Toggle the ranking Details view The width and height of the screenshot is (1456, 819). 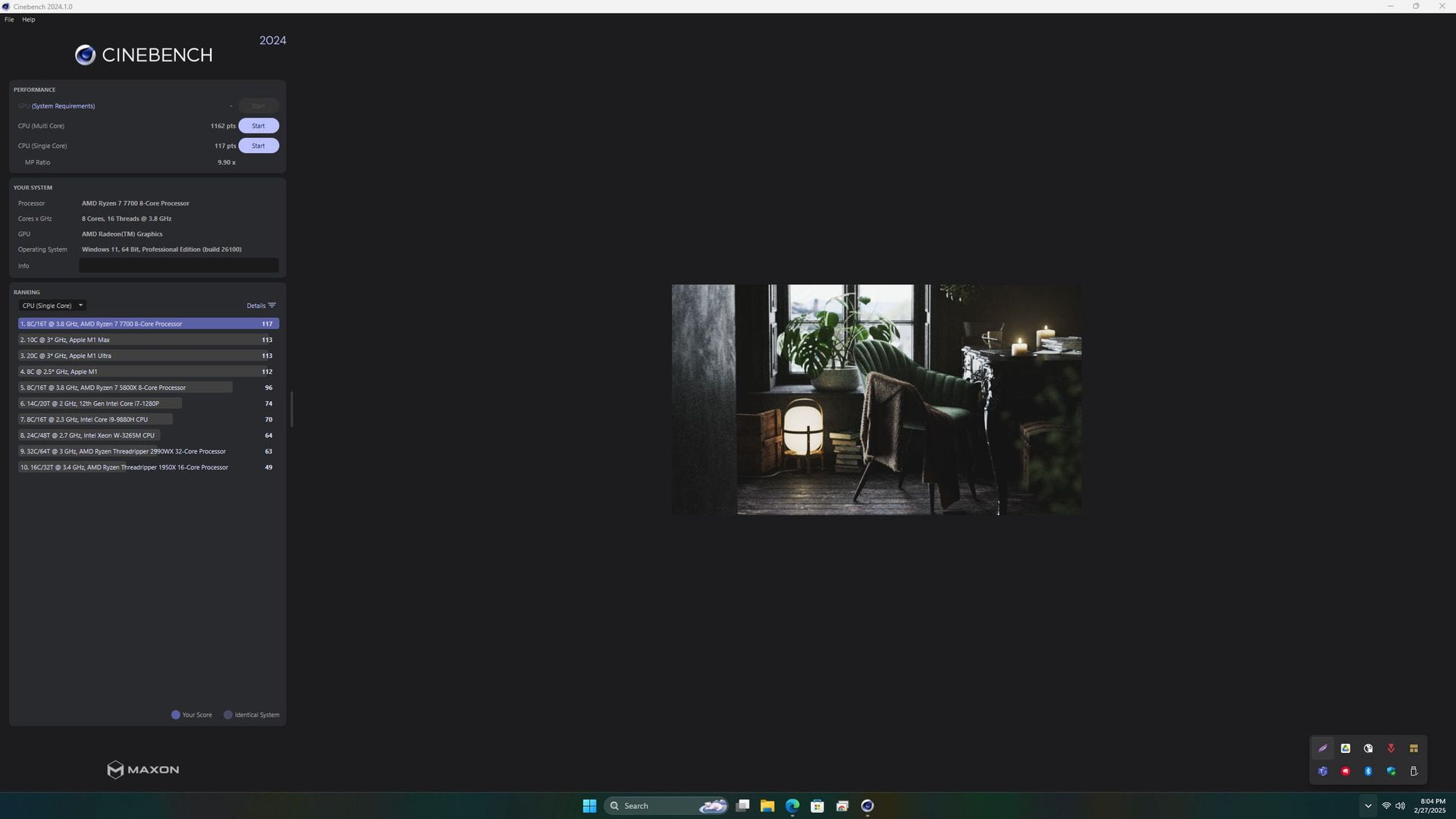(261, 306)
